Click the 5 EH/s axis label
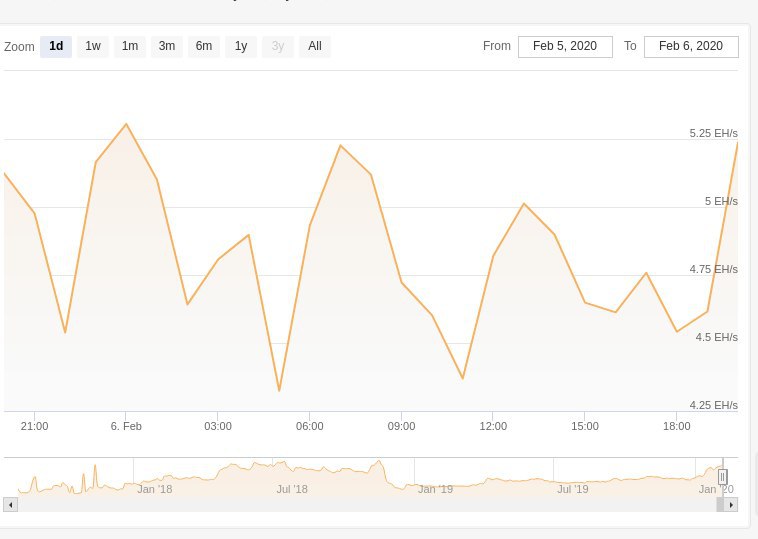 [x=721, y=201]
